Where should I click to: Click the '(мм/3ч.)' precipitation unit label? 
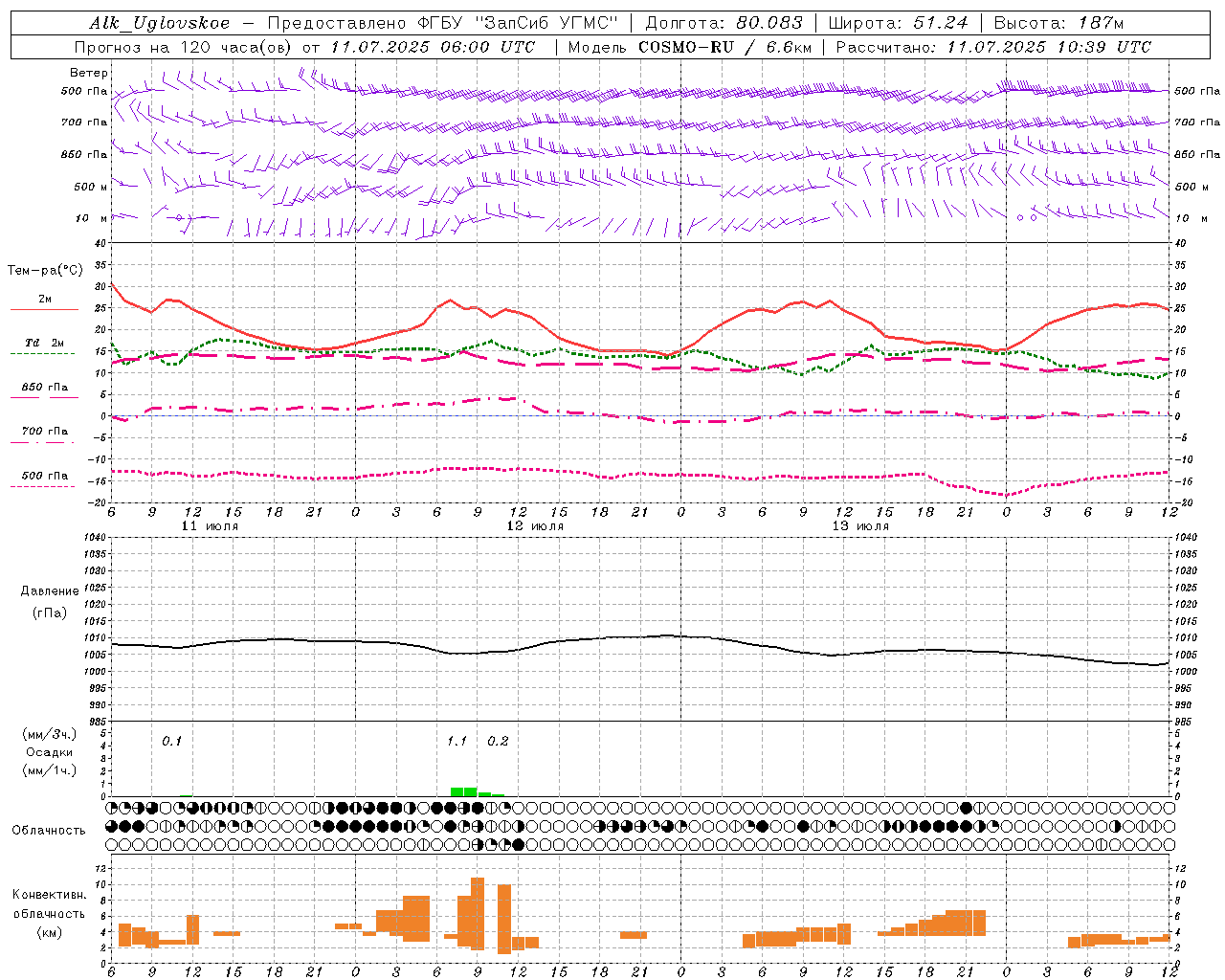click(50, 735)
